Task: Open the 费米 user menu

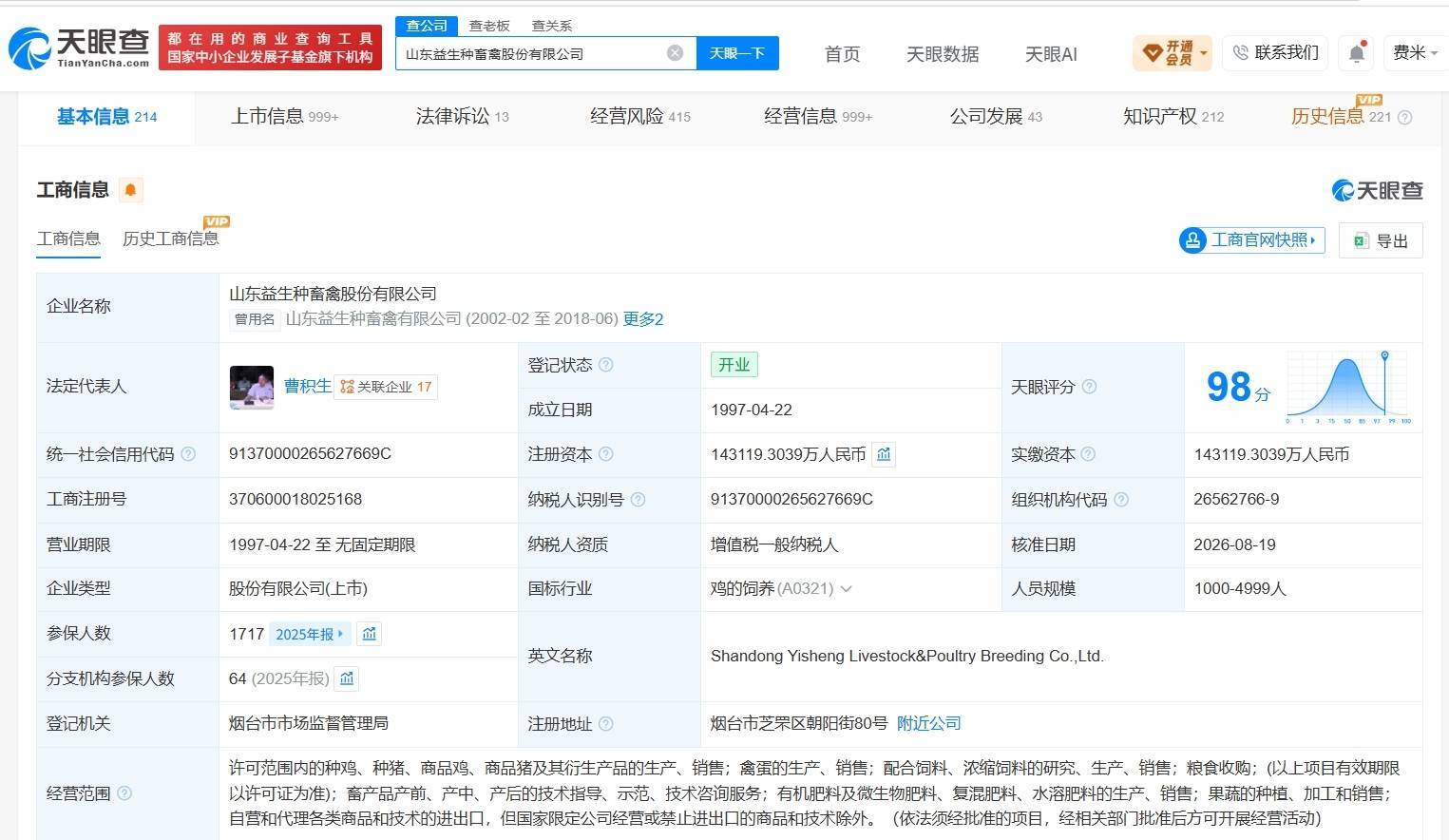Action: point(1415,53)
